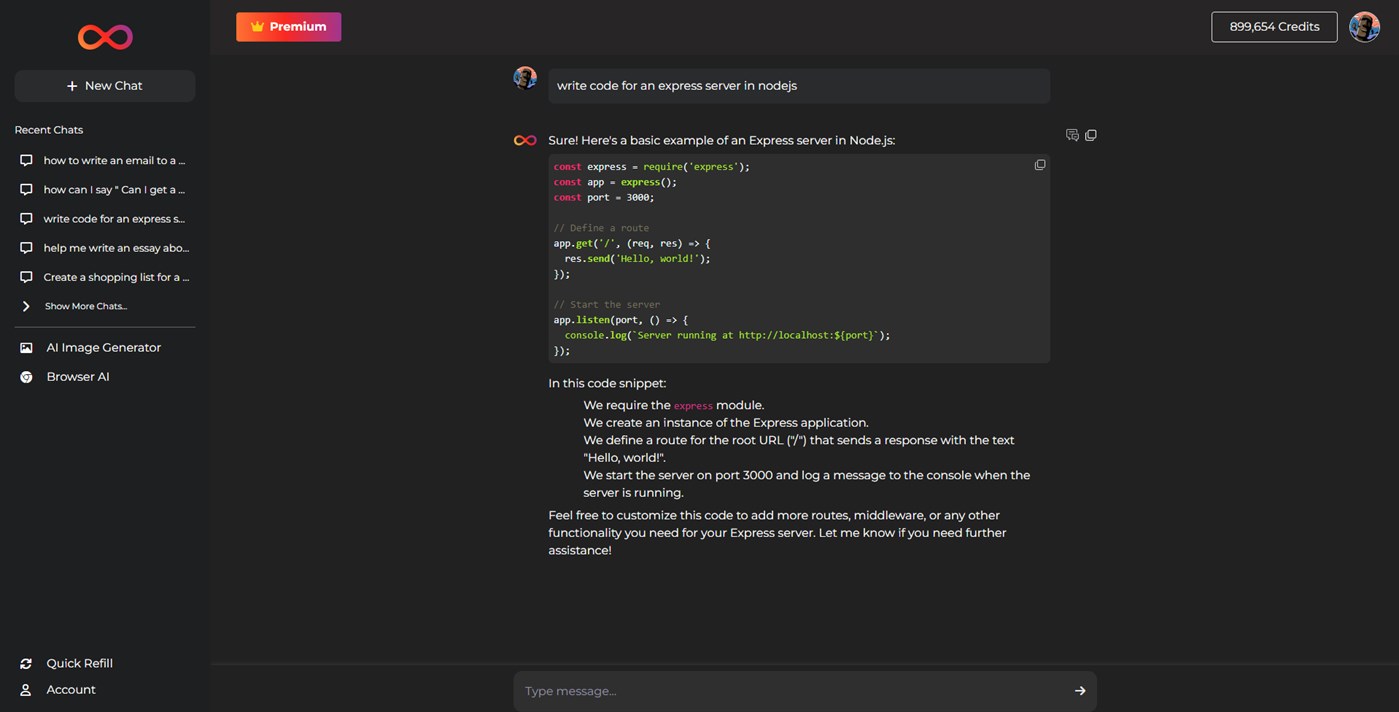The width and height of the screenshot is (1399, 712).
Task: Click the chat bubbles icon above the response
Action: [1072, 135]
